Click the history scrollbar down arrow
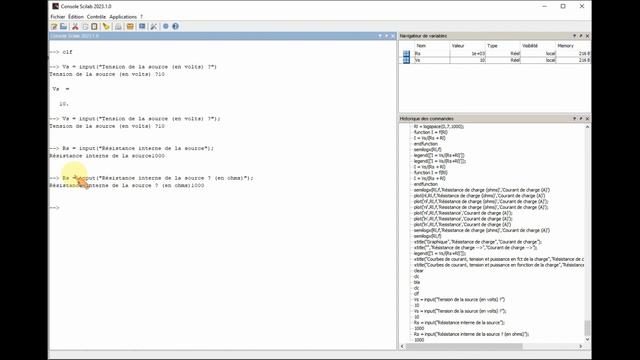Screen dimensions: 640x360 coord(587,339)
